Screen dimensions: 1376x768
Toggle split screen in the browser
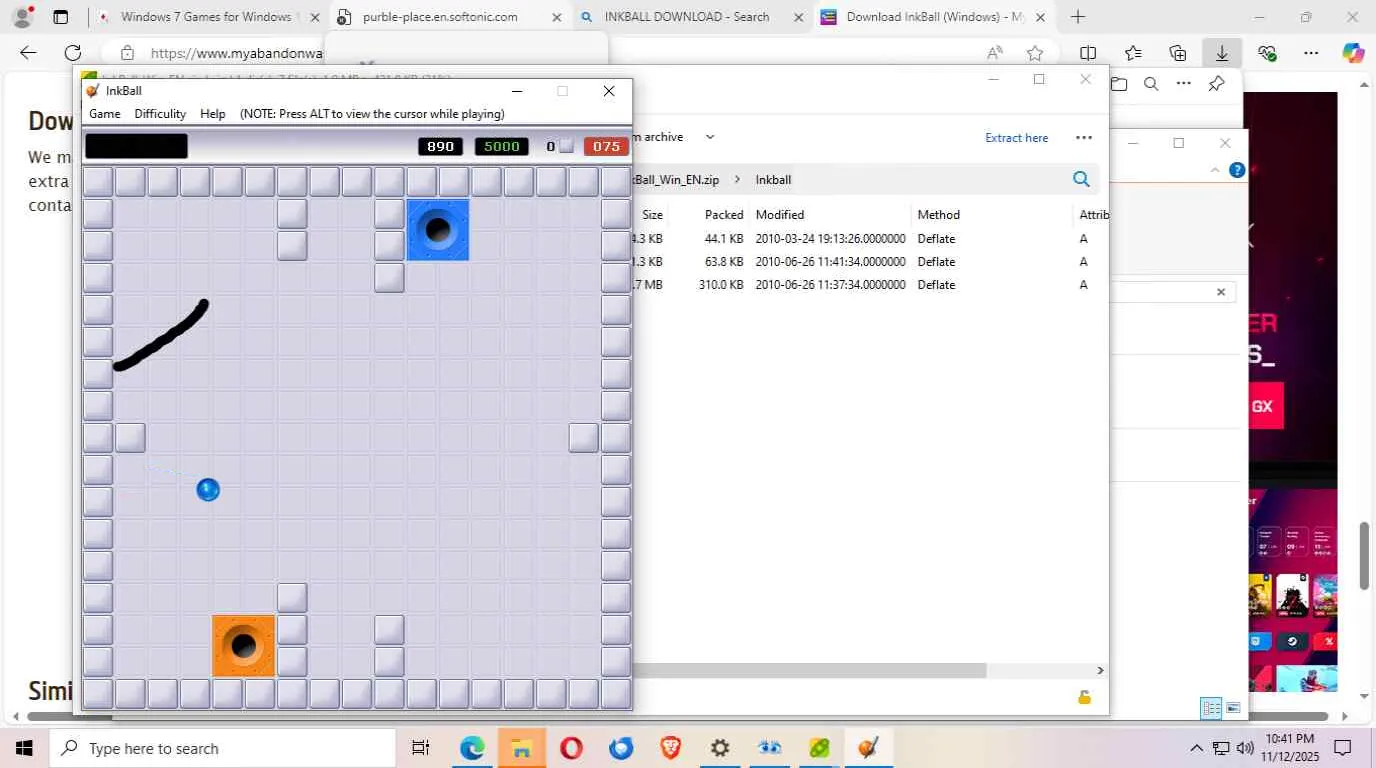1088,53
